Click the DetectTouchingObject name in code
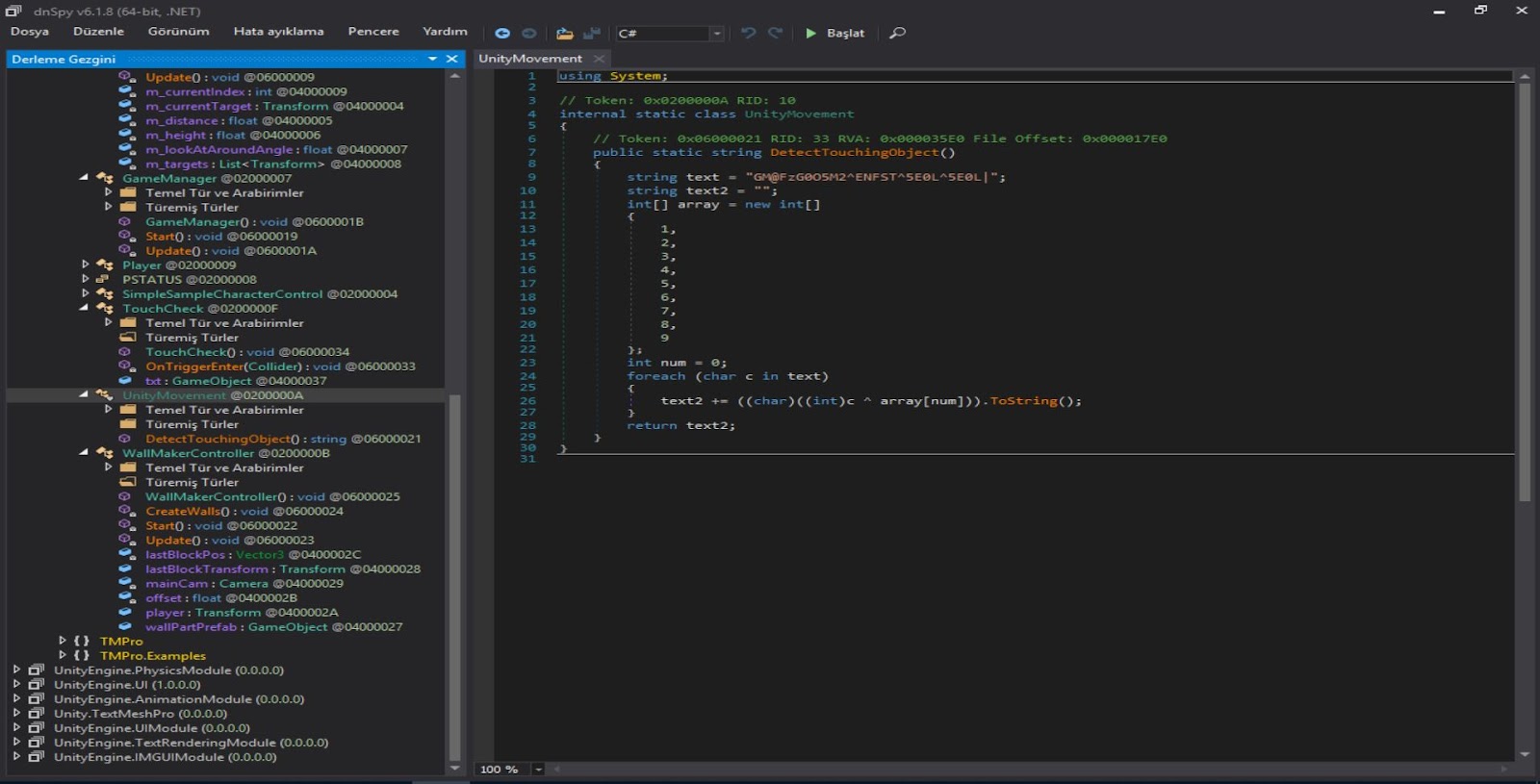The height and width of the screenshot is (784, 1540). pos(854,152)
